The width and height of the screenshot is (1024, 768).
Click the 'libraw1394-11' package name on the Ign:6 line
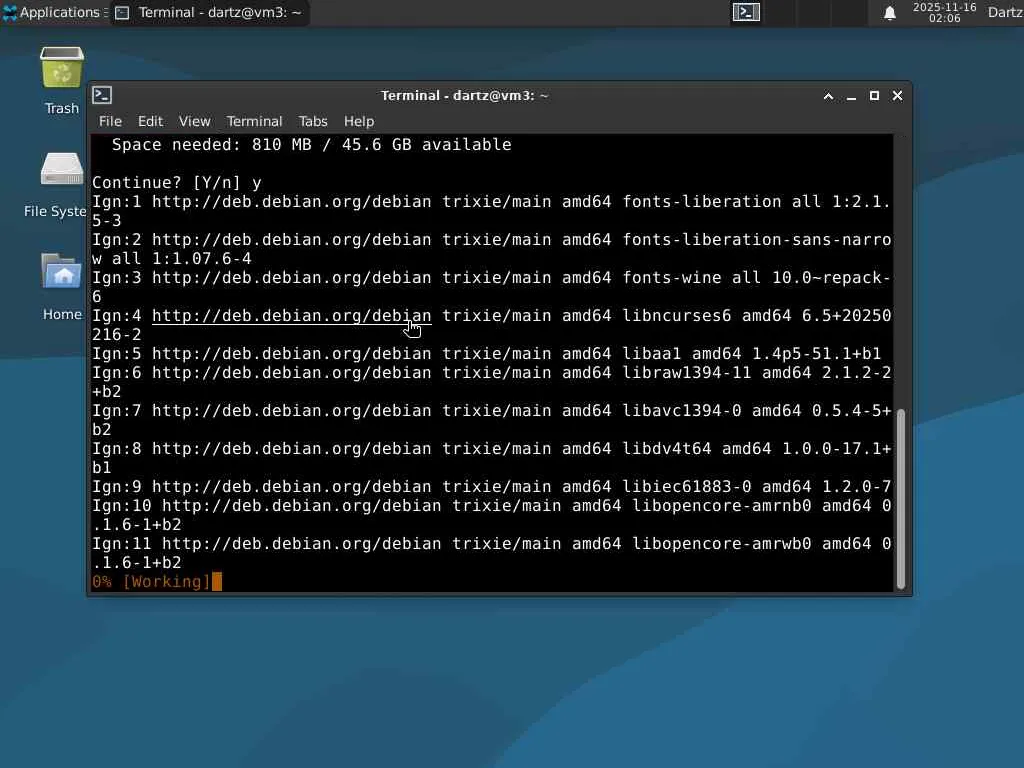pyautogui.click(x=686, y=373)
